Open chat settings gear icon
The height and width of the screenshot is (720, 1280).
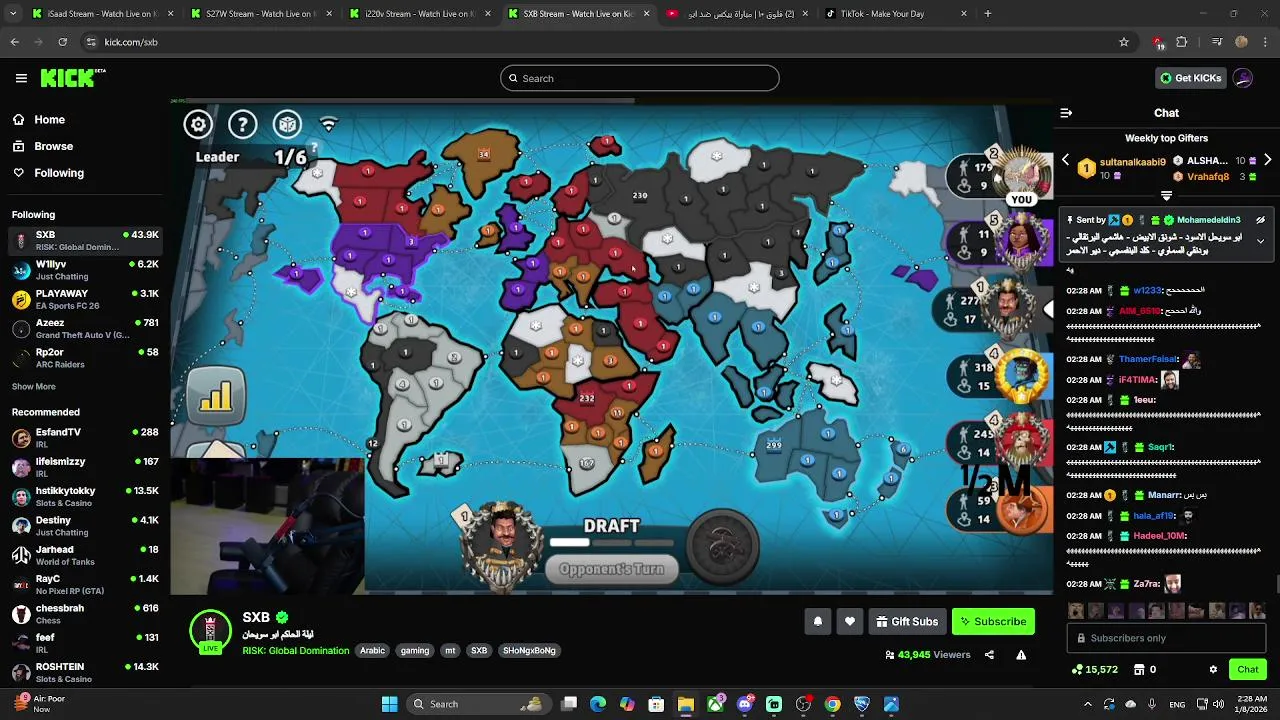click(1213, 669)
